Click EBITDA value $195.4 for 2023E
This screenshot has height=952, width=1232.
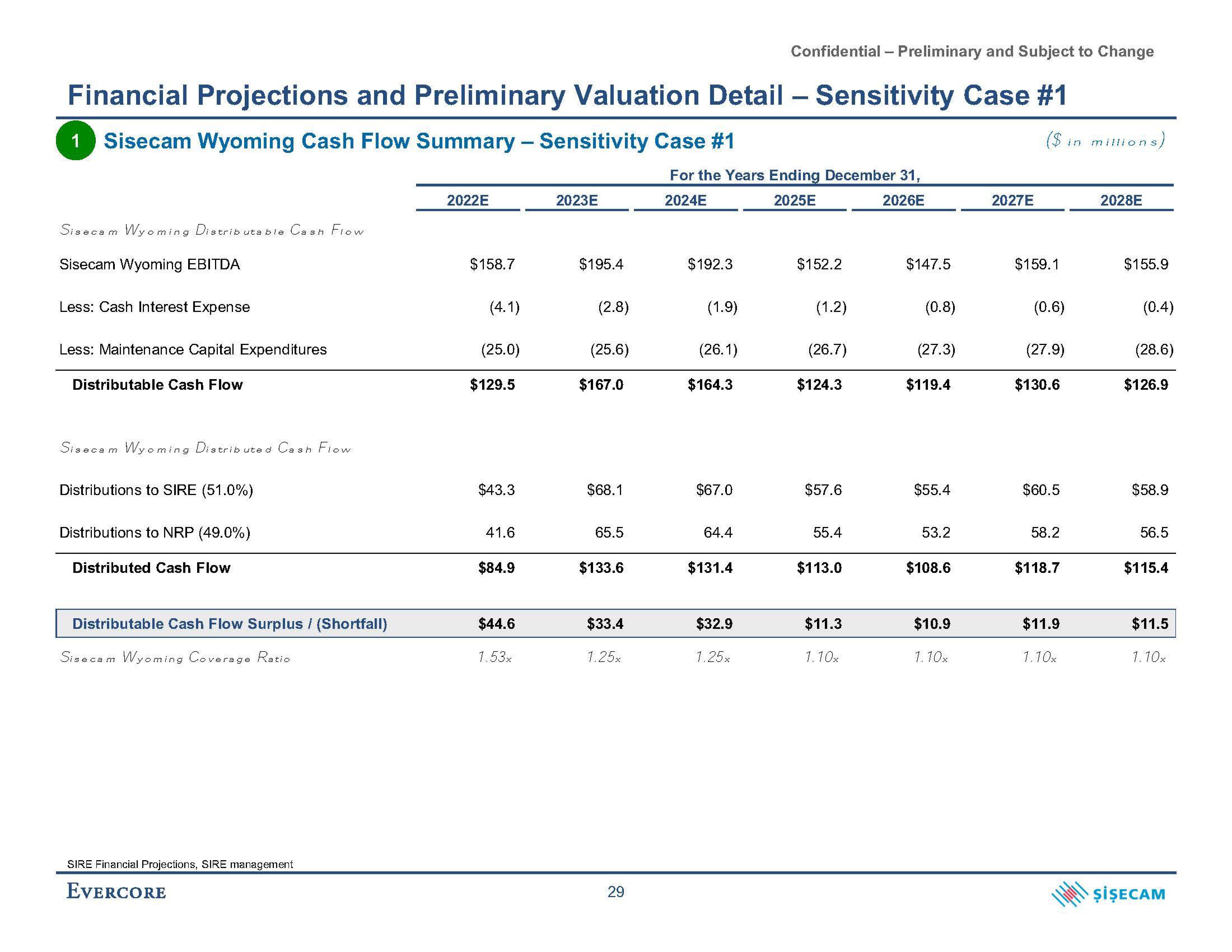pyautogui.click(x=601, y=265)
